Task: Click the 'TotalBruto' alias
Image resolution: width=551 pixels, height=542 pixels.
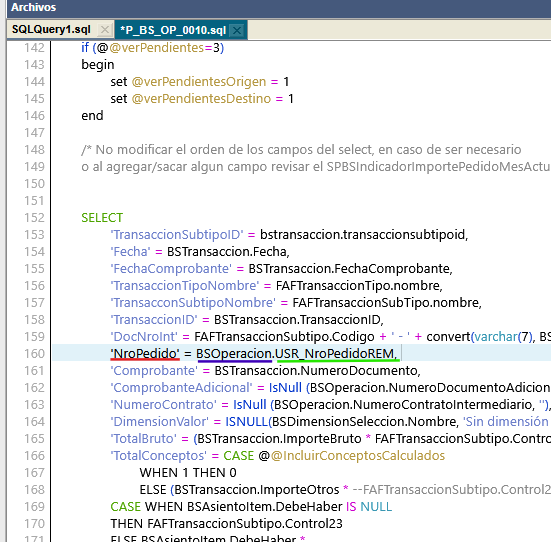Action: tap(143, 439)
